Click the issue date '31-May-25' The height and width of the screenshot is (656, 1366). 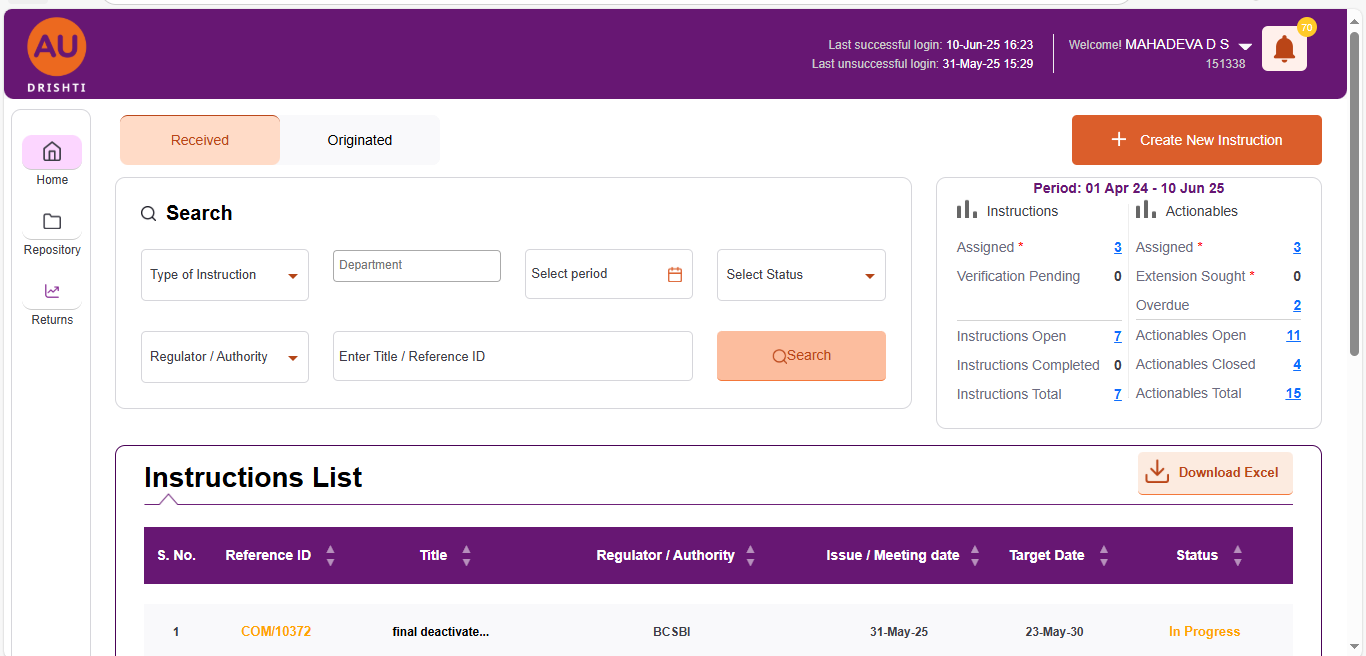[x=899, y=632]
